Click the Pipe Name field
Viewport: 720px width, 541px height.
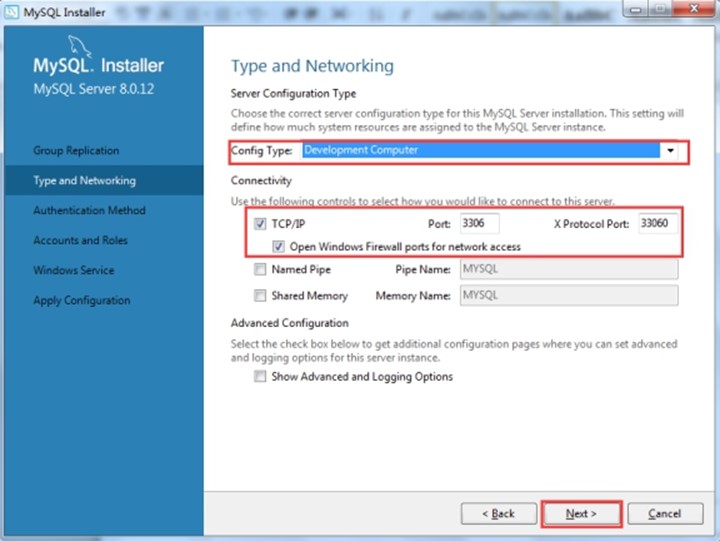coord(569,269)
